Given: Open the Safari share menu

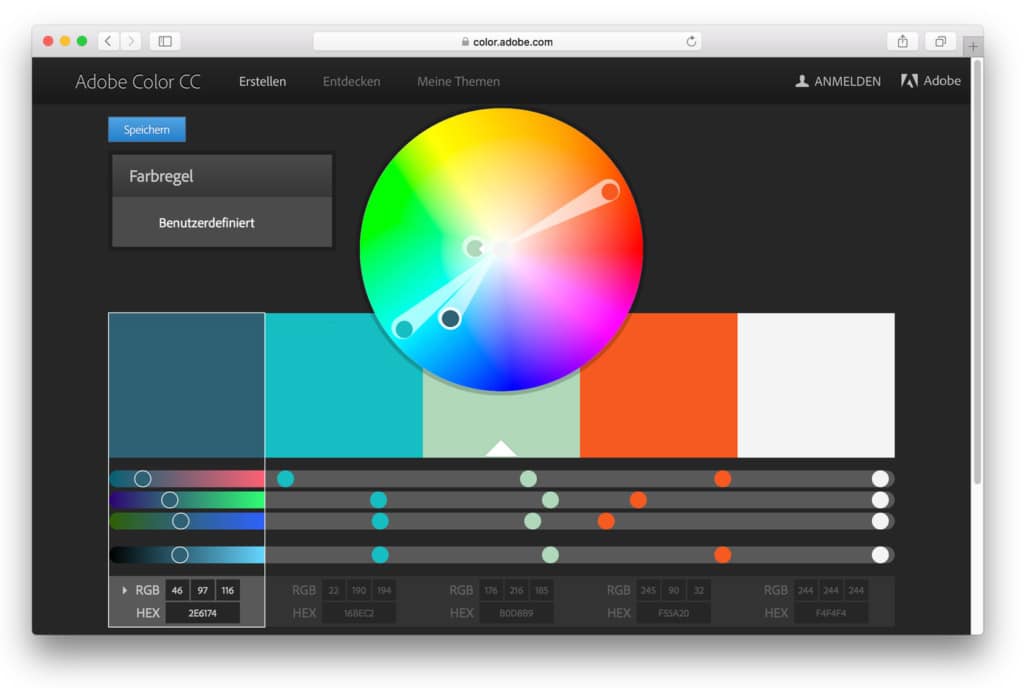Looking at the screenshot, I should tap(903, 41).
